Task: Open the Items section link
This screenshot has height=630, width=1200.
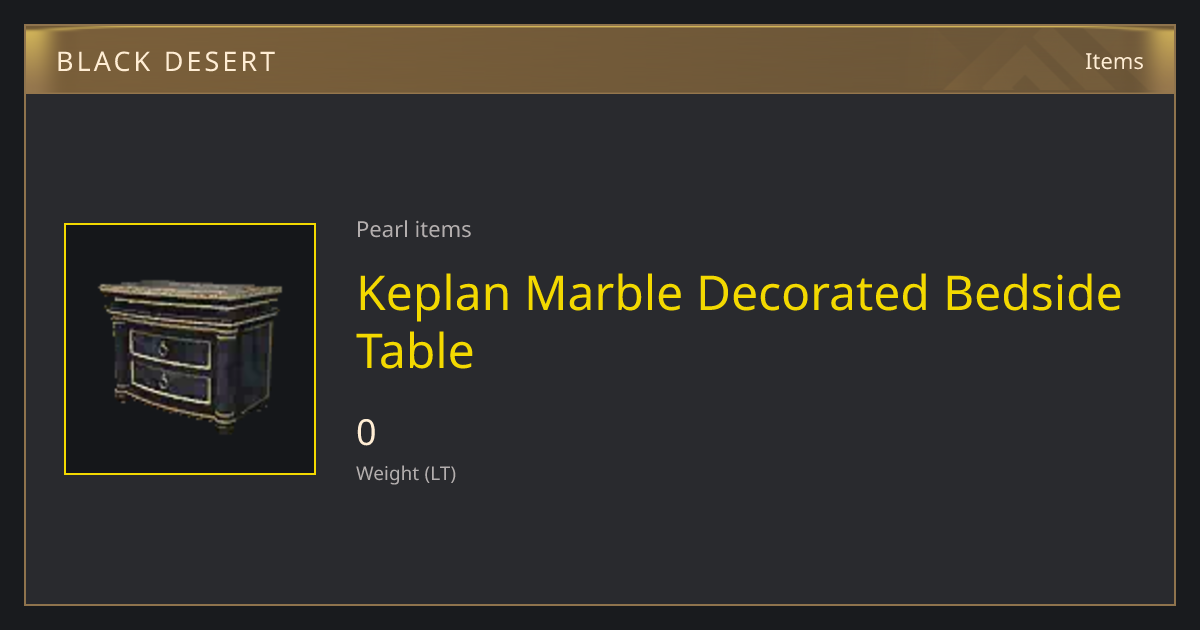Action: (1114, 61)
